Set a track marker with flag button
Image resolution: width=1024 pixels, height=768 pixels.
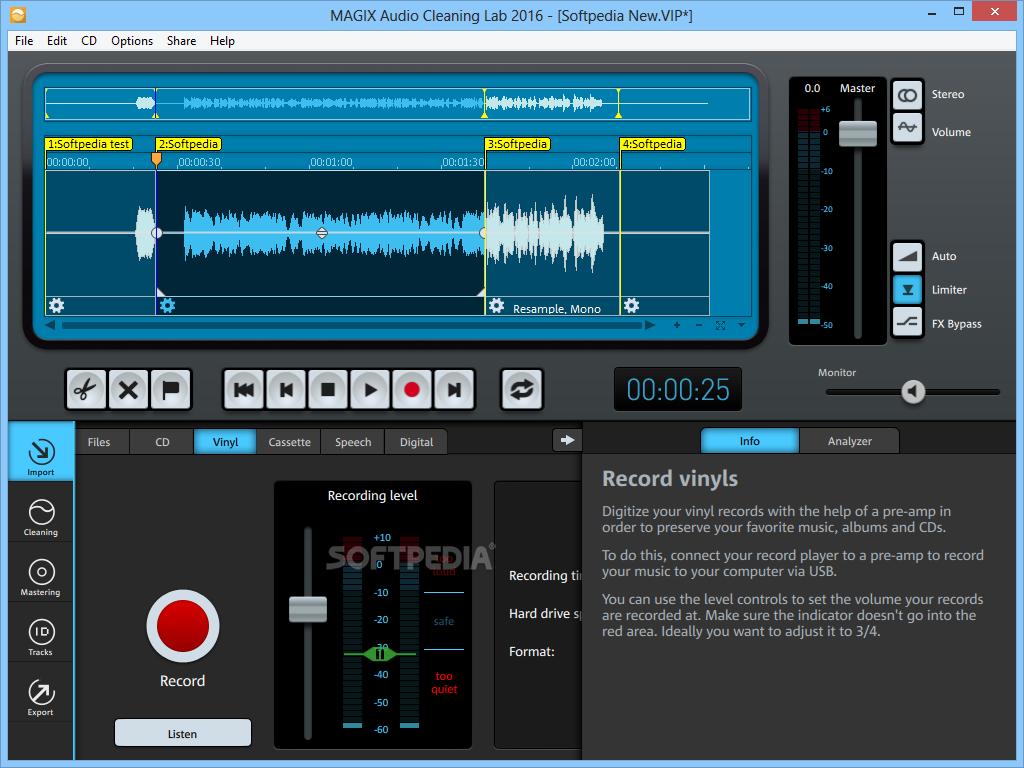170,390
